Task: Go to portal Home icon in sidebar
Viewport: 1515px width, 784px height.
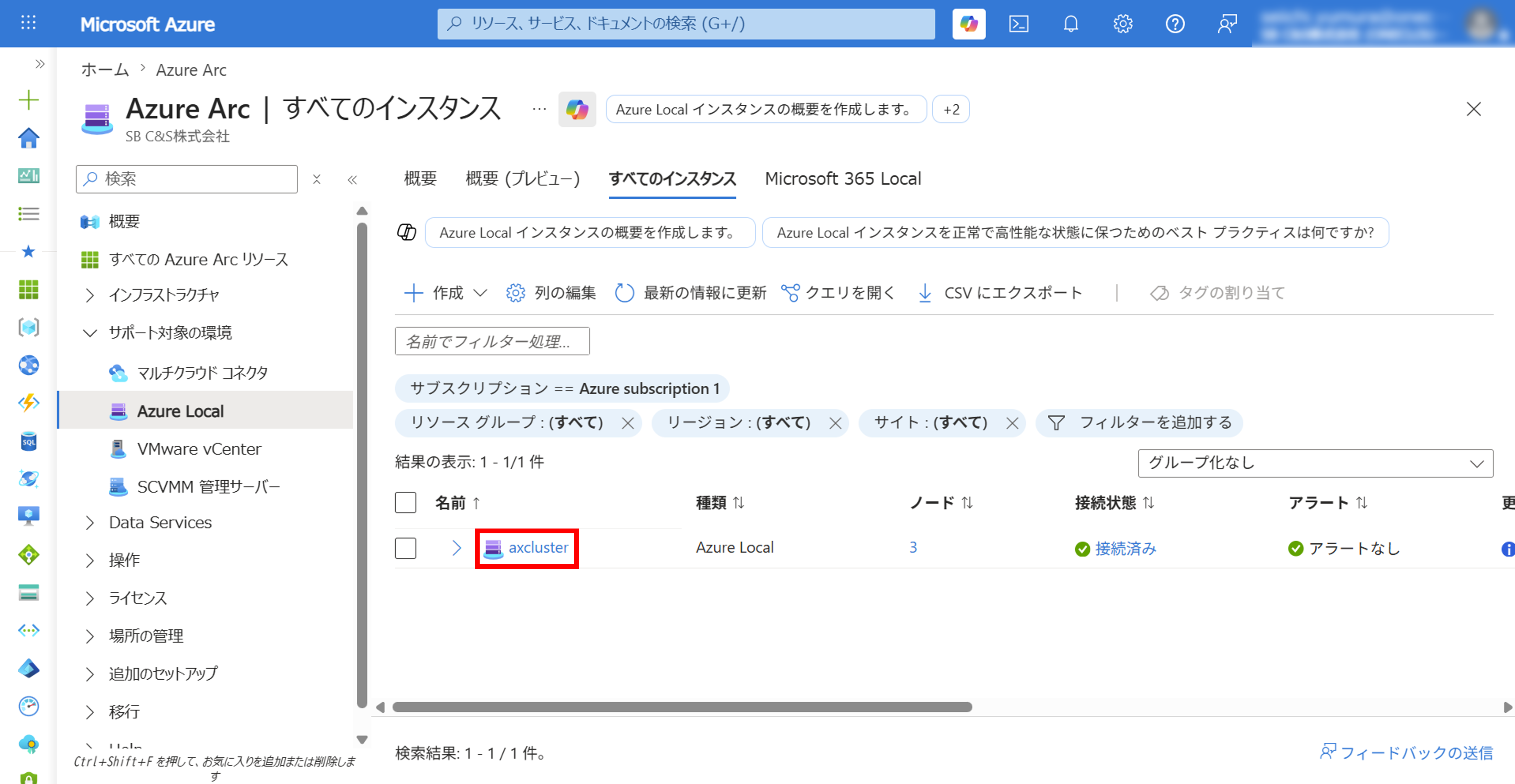Action: pos(28,138)
